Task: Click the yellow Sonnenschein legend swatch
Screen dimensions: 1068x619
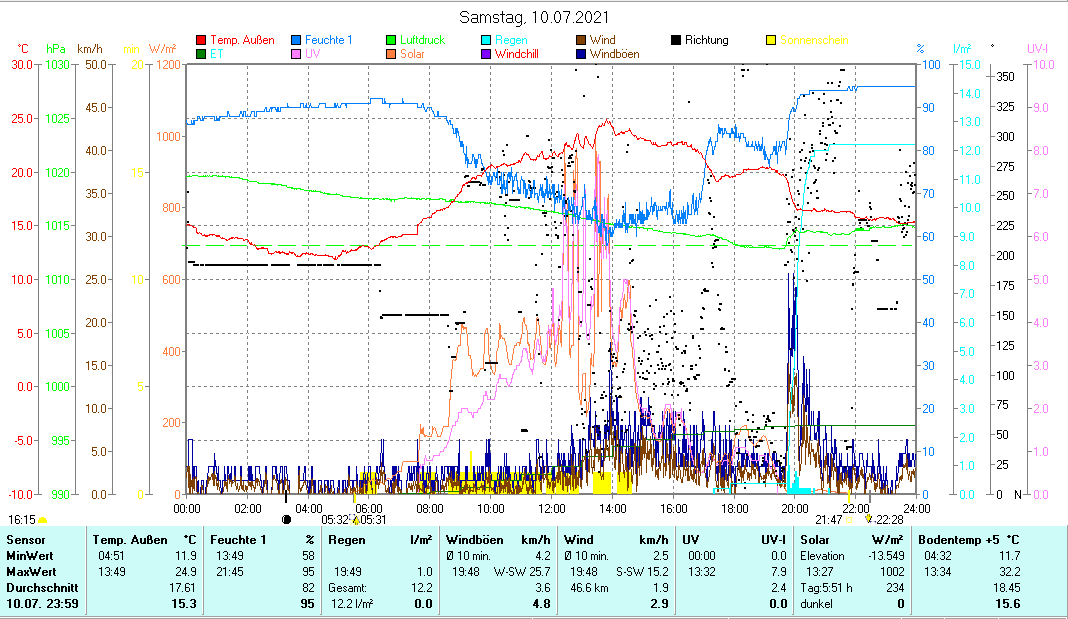Action: [771, 41]
